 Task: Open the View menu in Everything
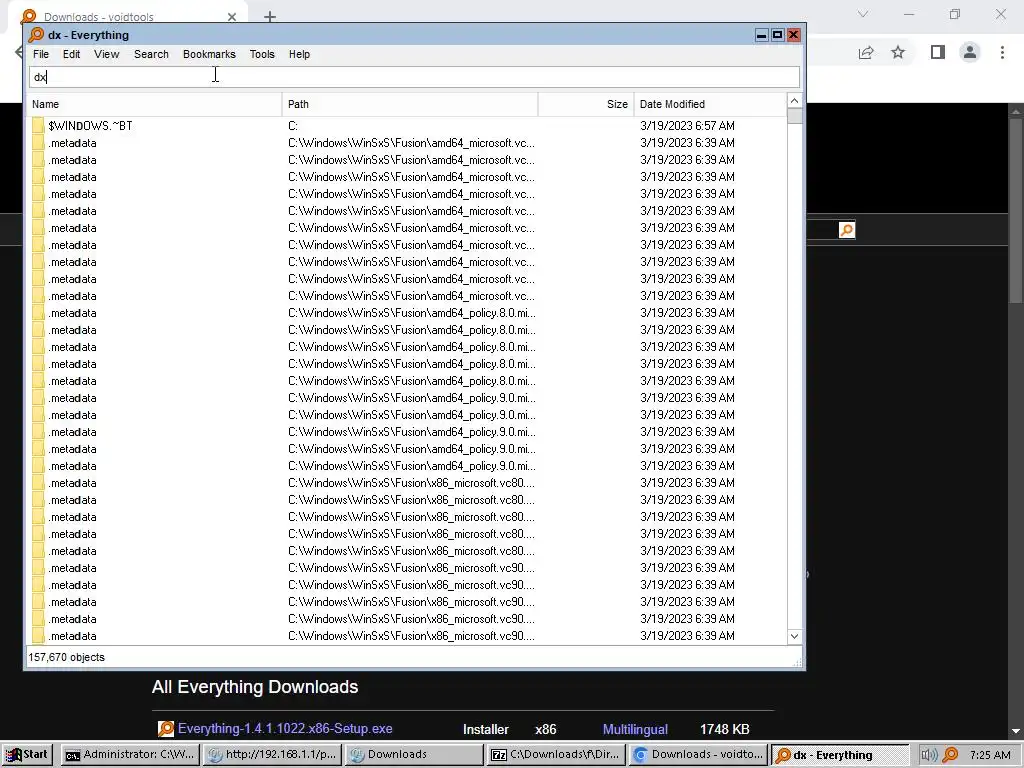tap(106, 54)
